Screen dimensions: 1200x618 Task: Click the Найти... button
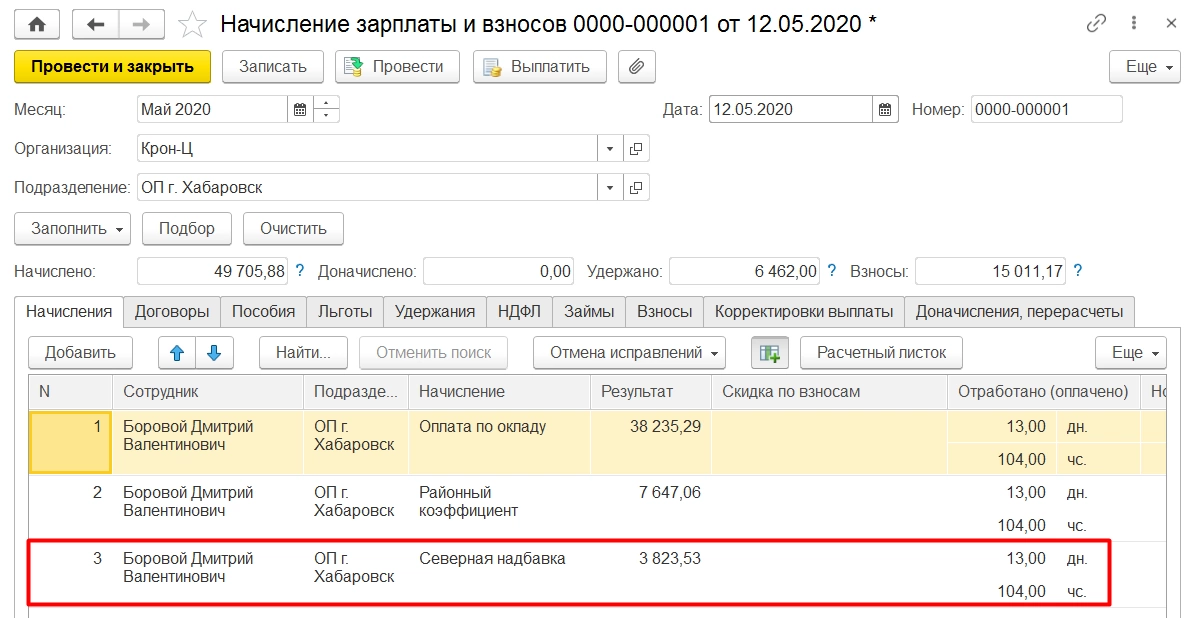click(303, 352)
